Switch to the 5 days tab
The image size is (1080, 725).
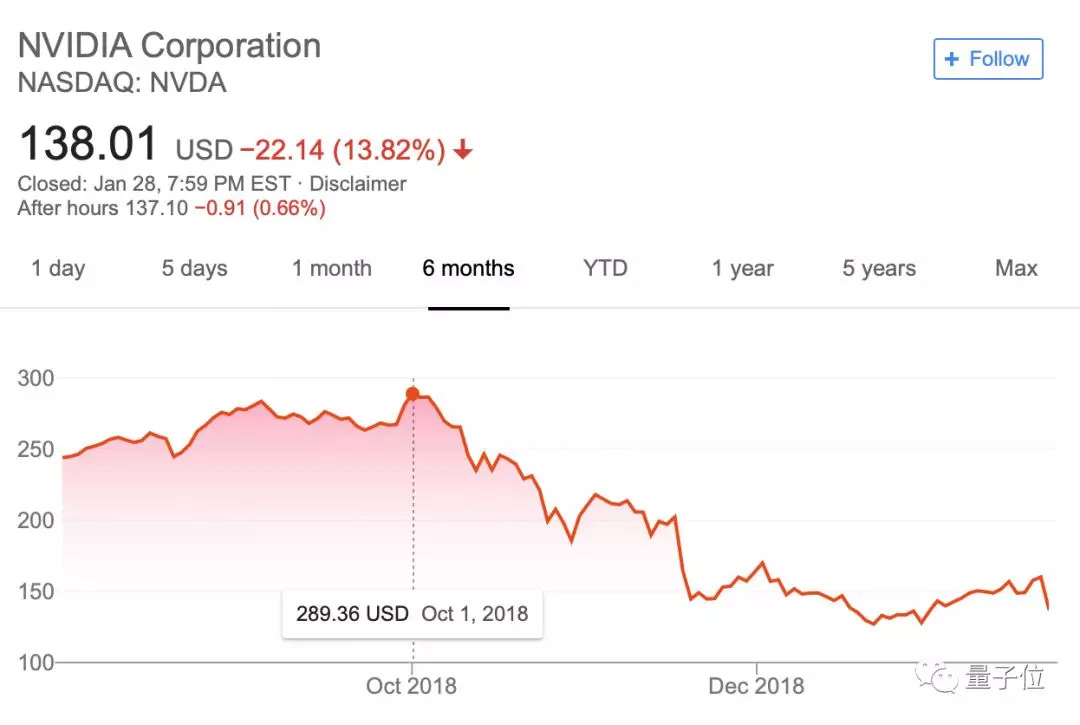click(194, 268)
